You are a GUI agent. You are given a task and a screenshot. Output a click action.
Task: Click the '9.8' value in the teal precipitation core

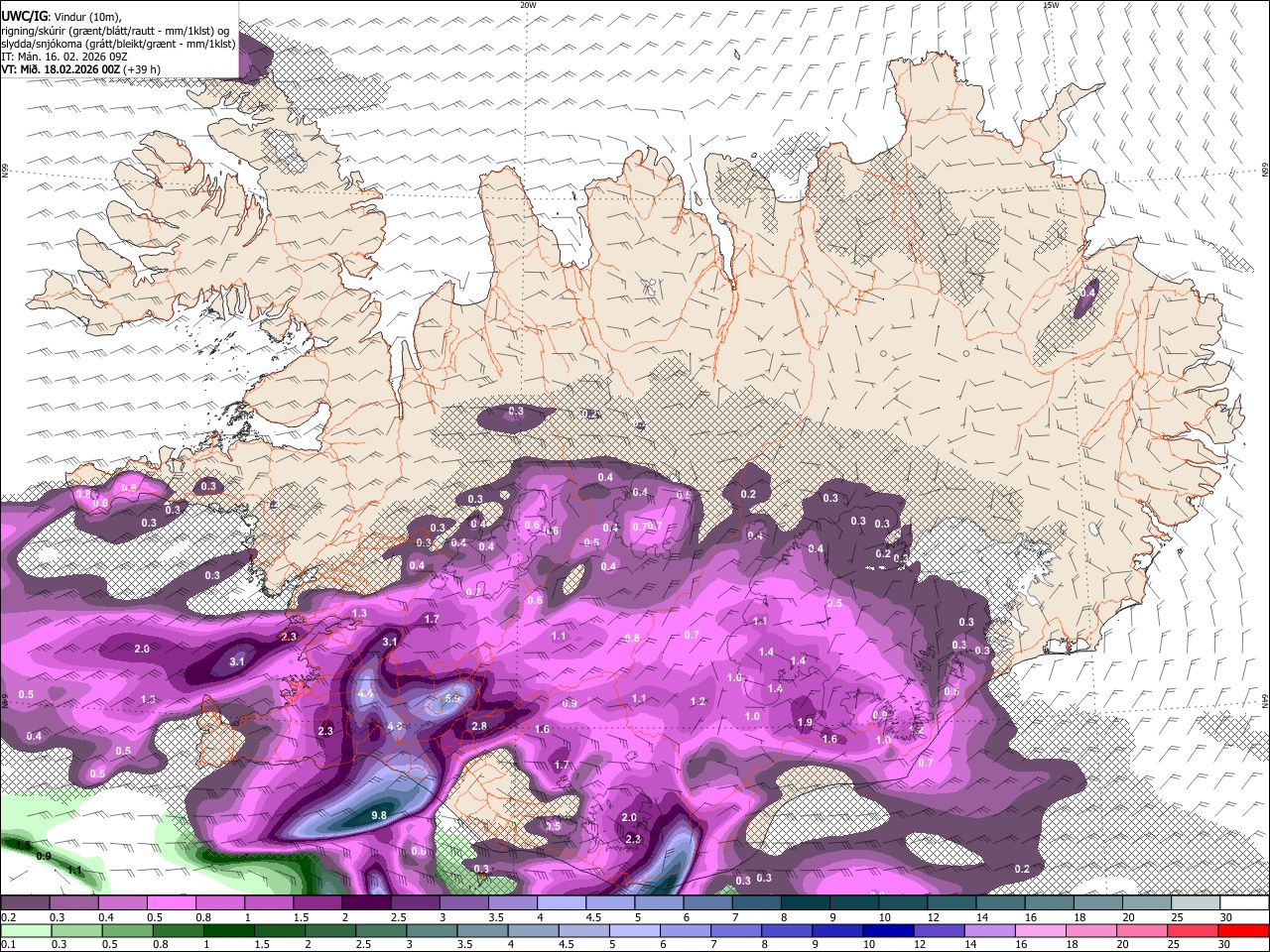[x=378, y=815]
